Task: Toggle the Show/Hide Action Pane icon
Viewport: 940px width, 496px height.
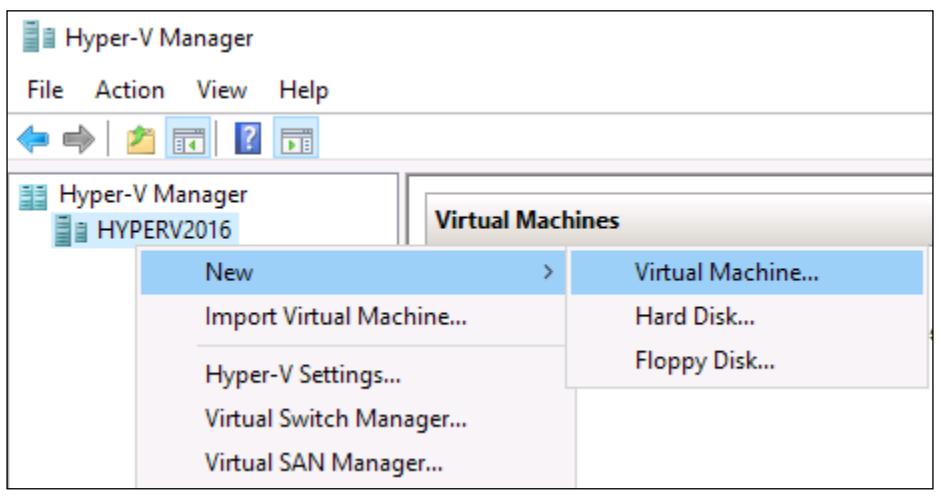Action: pos(296,139)
